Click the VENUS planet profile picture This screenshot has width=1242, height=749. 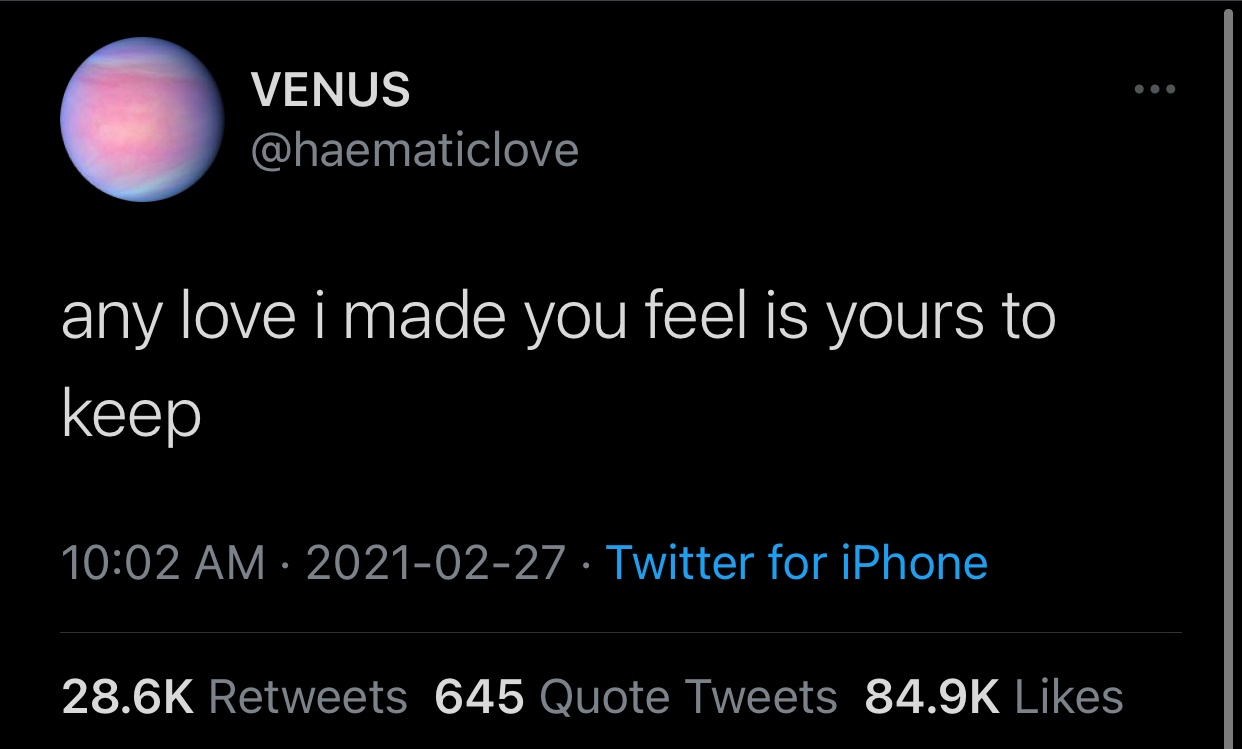tap(142, 120)
